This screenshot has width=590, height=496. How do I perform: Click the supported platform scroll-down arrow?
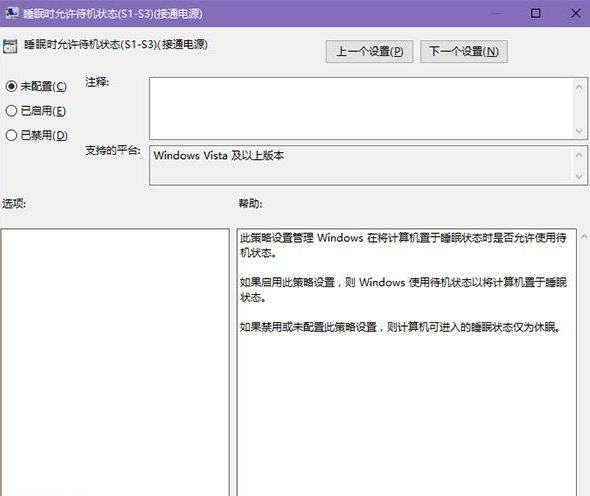[x=579, y=176]
